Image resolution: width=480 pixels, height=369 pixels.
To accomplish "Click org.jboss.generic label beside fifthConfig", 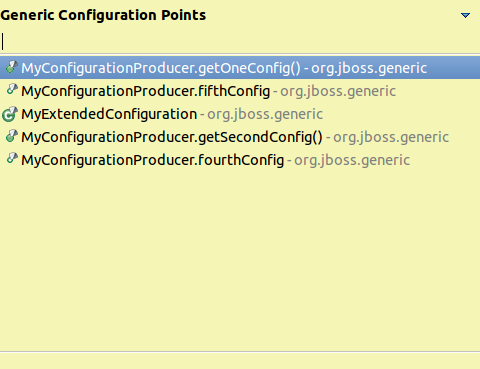I will click(x=338, y=91).
